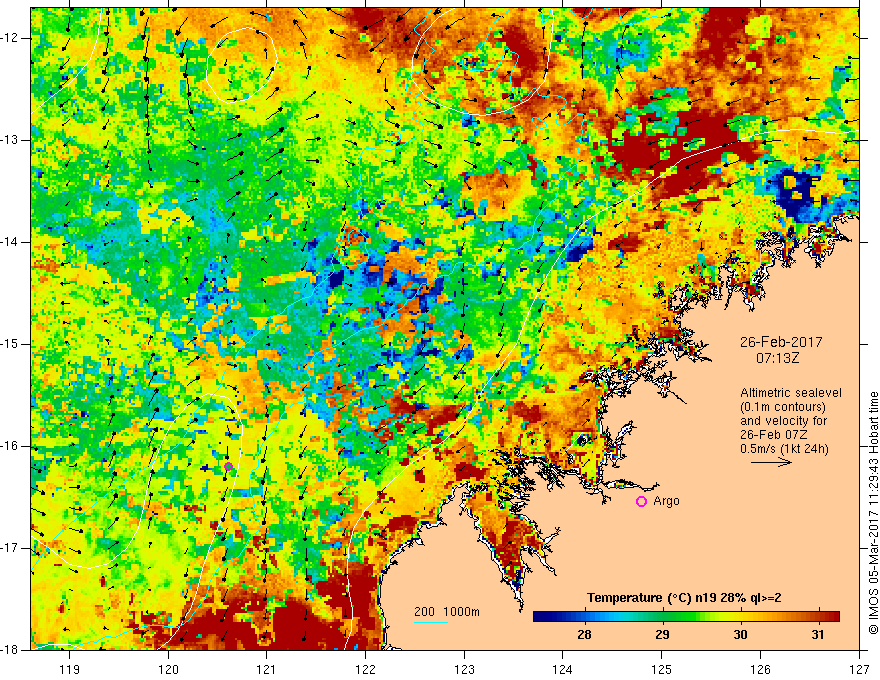Image resolution: width=880 pixels, height=680 pixels.
Task: Click the '-16' latitude axis label
Action: coord(11,446)
